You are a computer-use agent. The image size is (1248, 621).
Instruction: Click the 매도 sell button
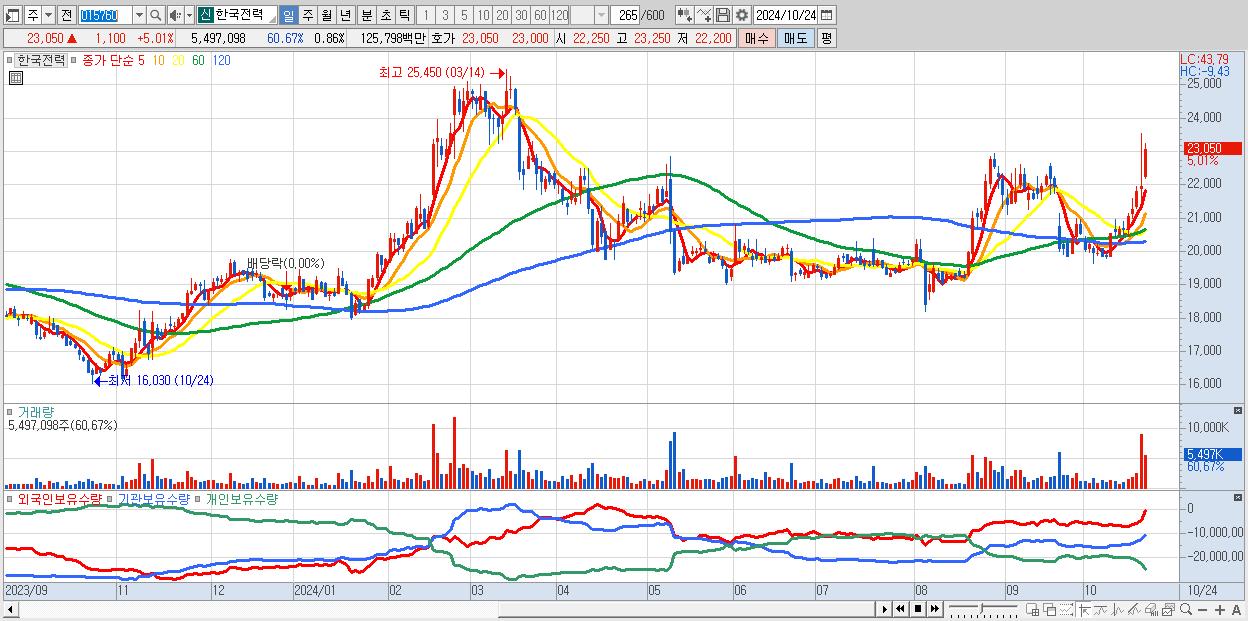pos(795,38)
